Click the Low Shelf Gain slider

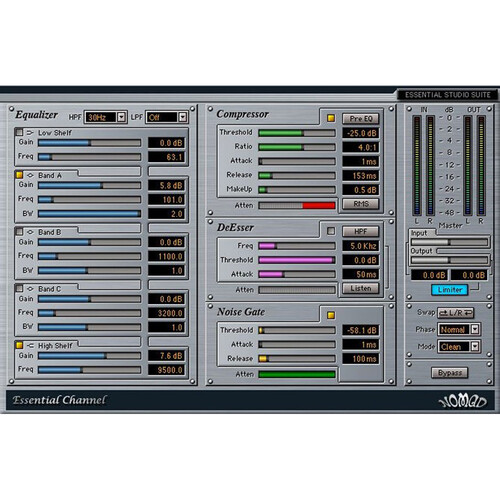point(89,143)
